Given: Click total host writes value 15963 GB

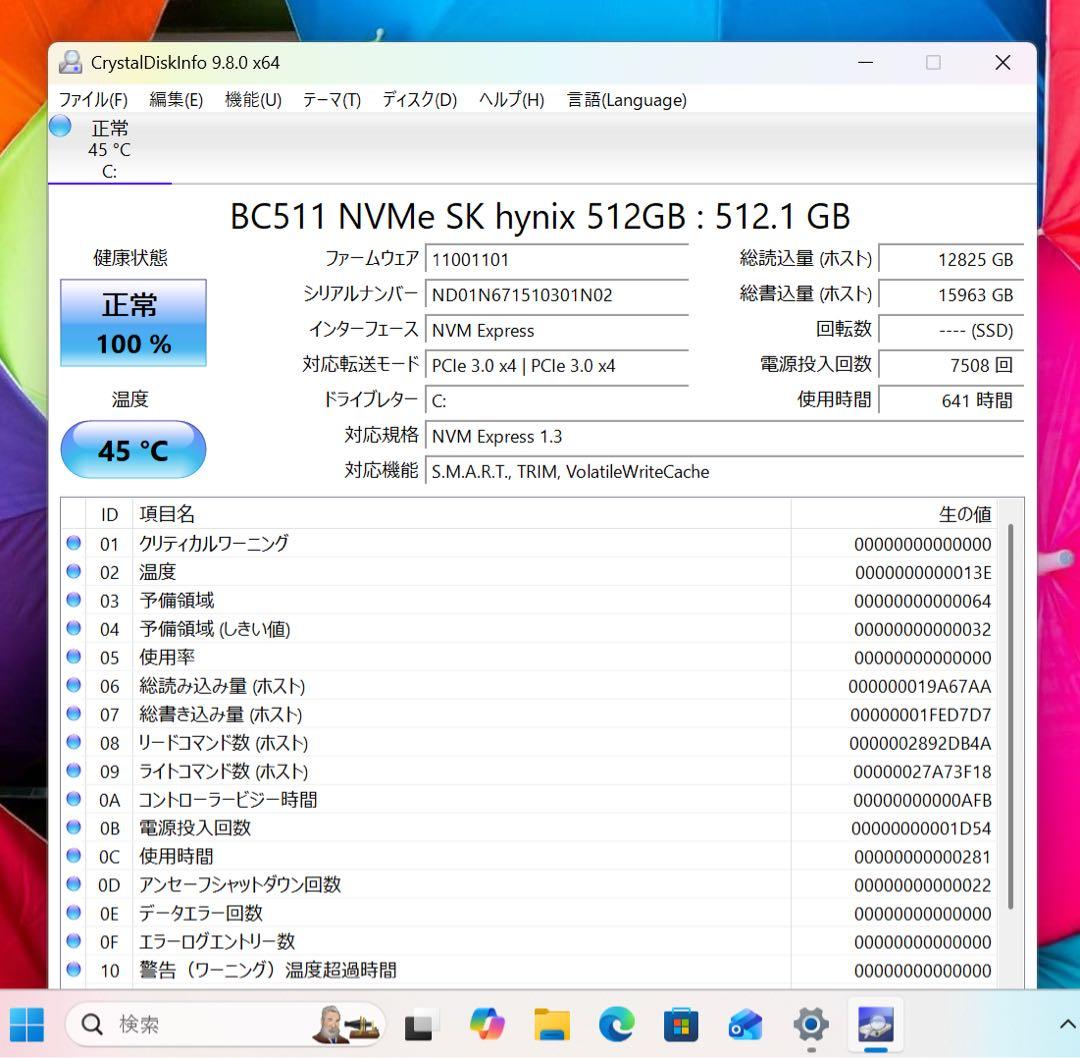Looking at the screenshot, I should click(x=951, y=295).
